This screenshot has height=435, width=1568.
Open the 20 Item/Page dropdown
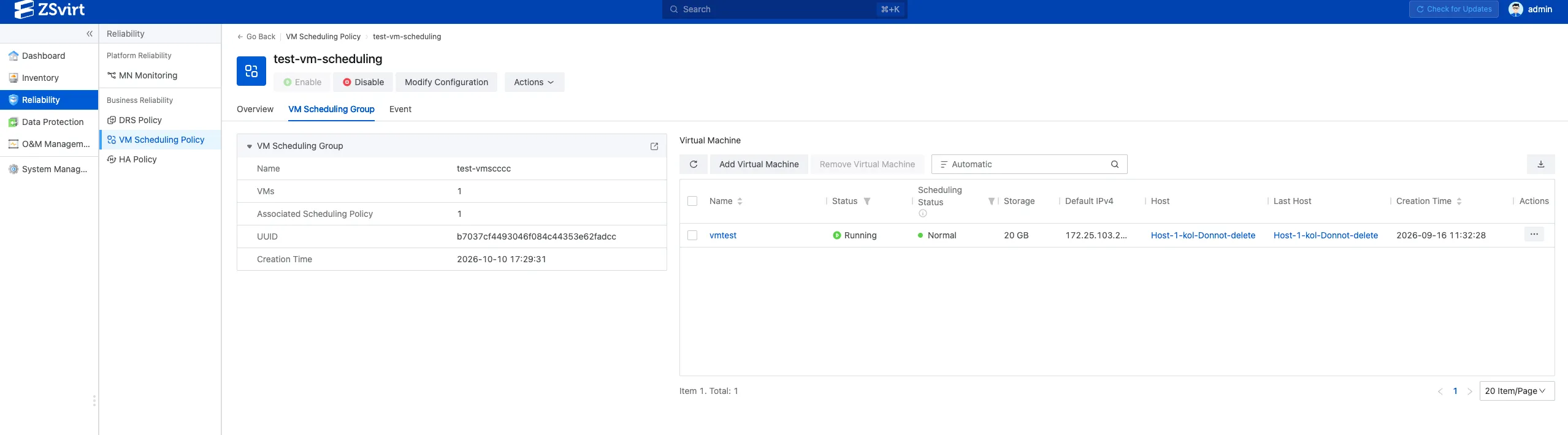click(x=1516, y=391)
